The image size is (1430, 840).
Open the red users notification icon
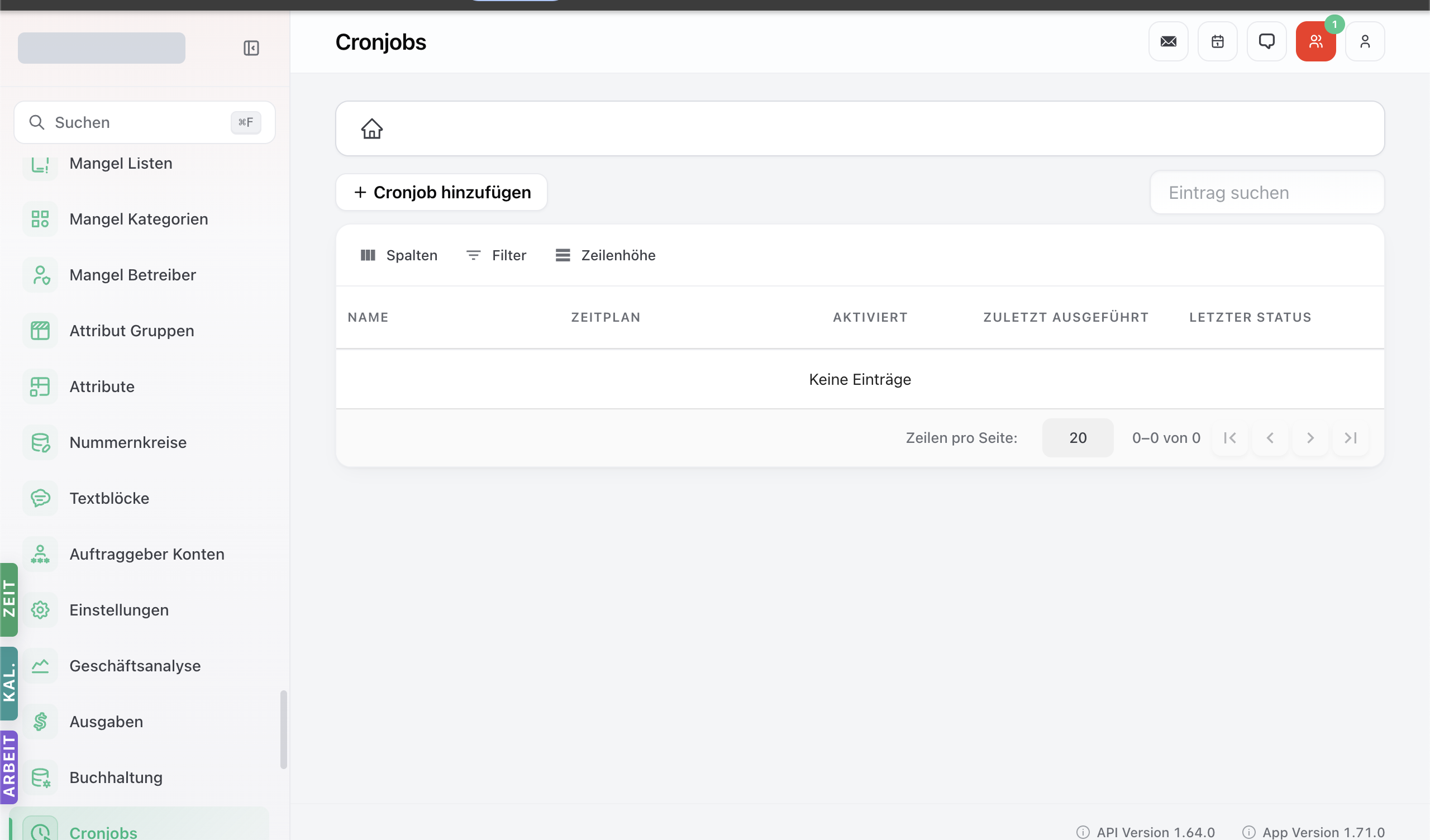1316,41
